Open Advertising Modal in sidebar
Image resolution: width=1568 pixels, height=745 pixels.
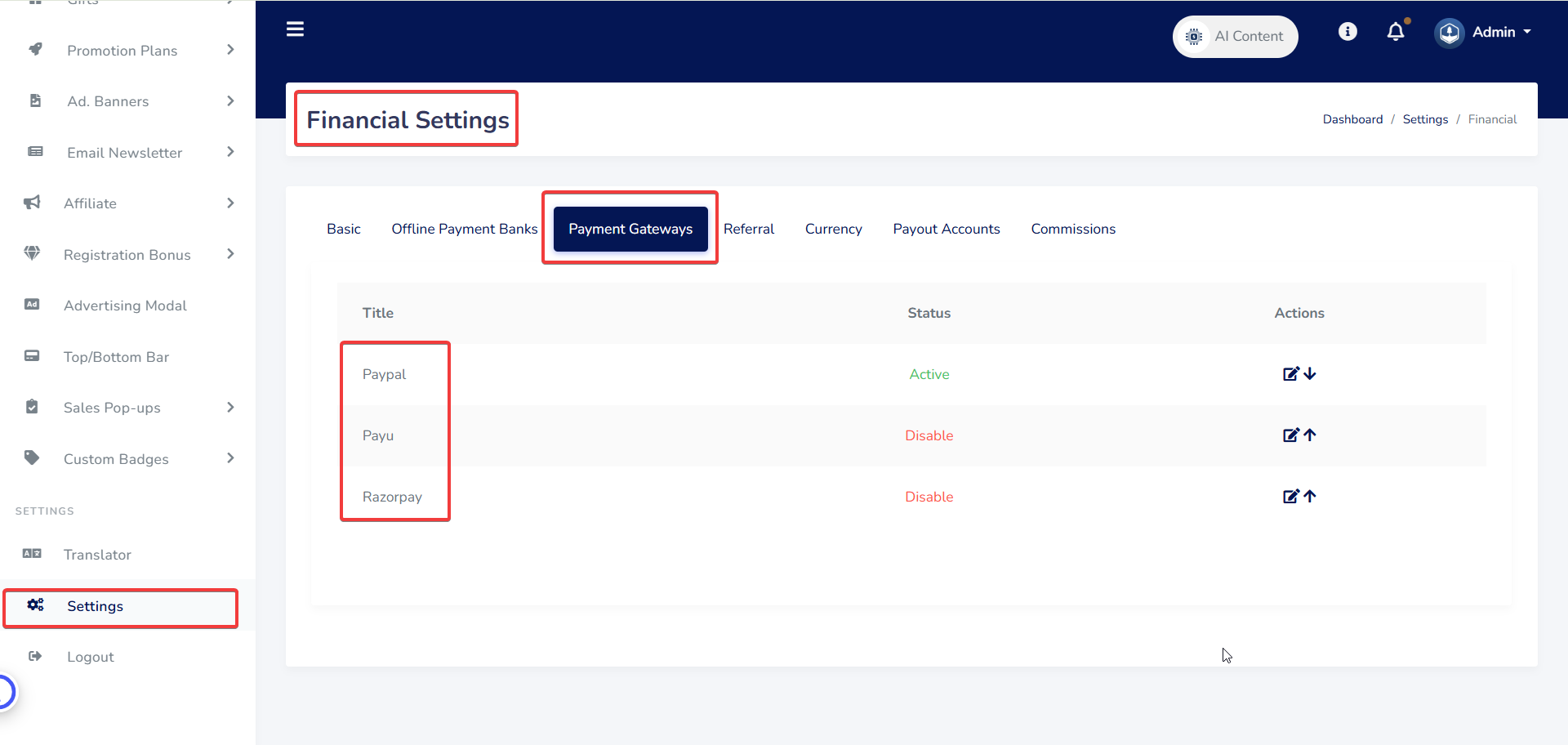point(125,306)
